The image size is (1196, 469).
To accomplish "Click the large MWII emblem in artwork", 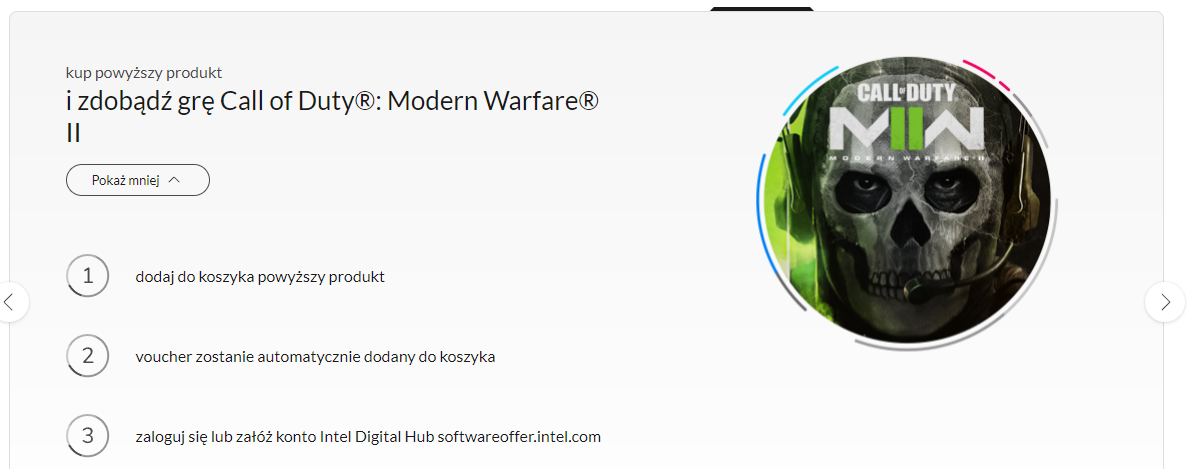I will tap(906, 128).
